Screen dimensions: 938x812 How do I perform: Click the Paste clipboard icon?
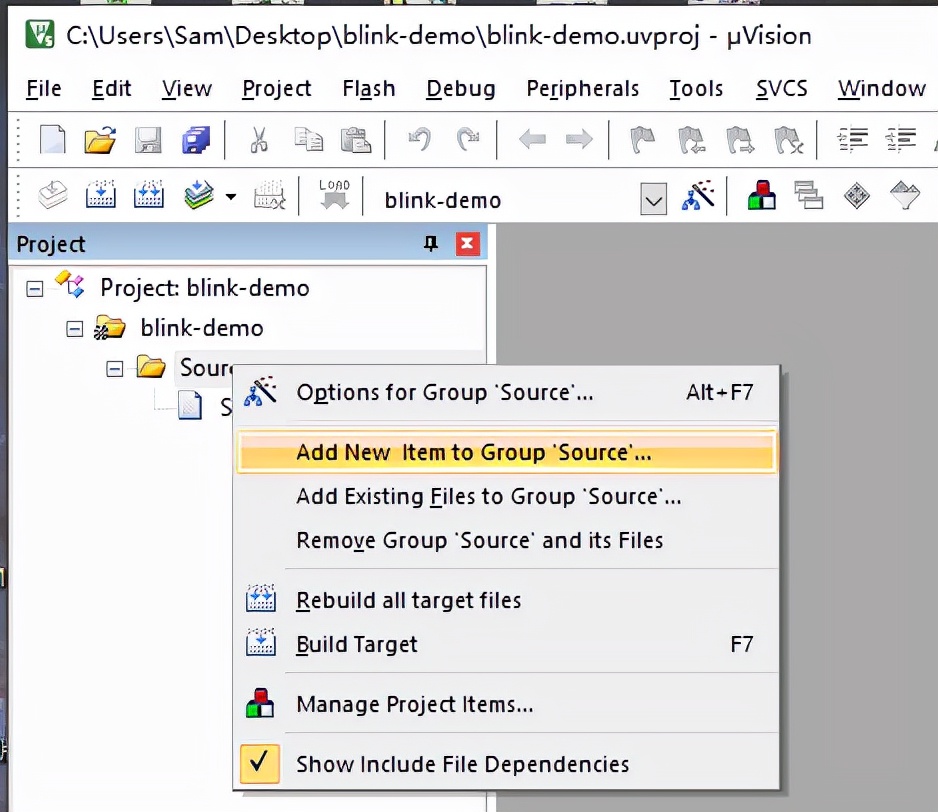[356, 139]
